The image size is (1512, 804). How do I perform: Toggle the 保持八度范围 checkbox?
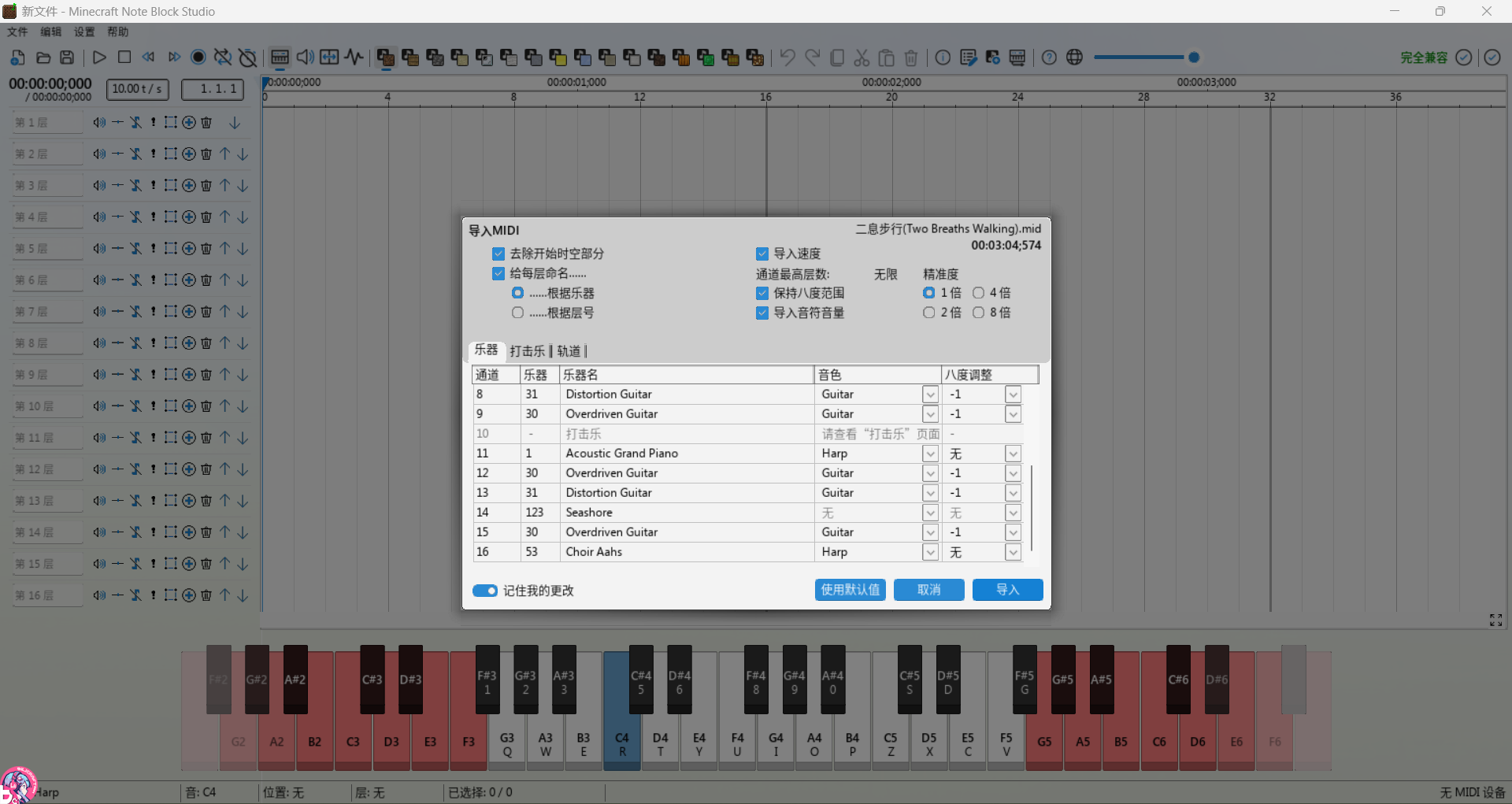(762, 293)
